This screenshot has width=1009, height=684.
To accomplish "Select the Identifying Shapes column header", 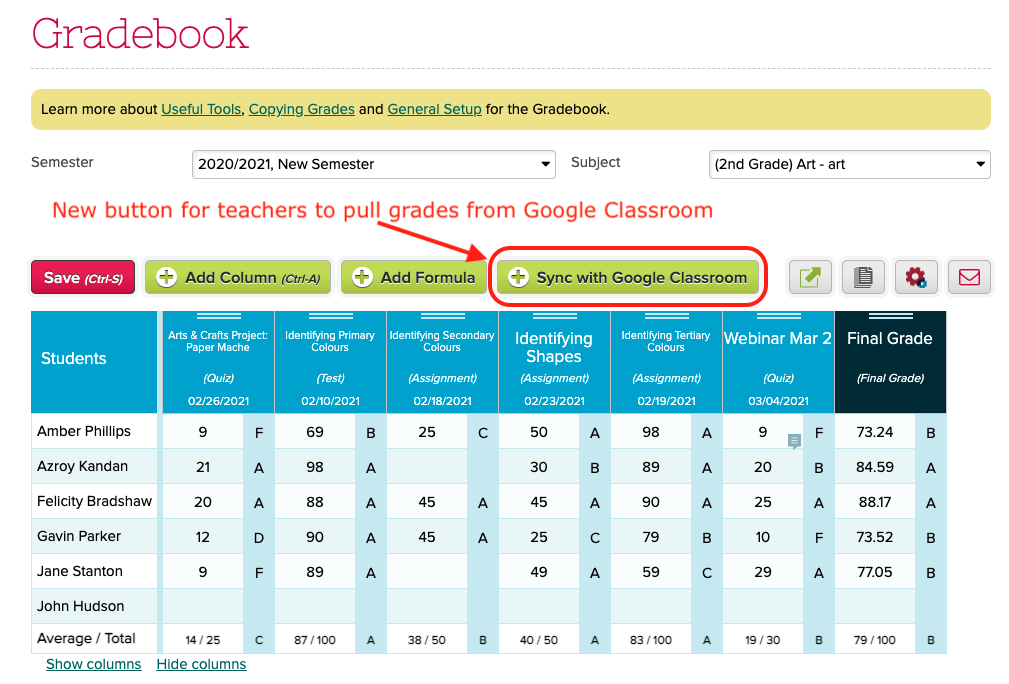I will (554, 362).
